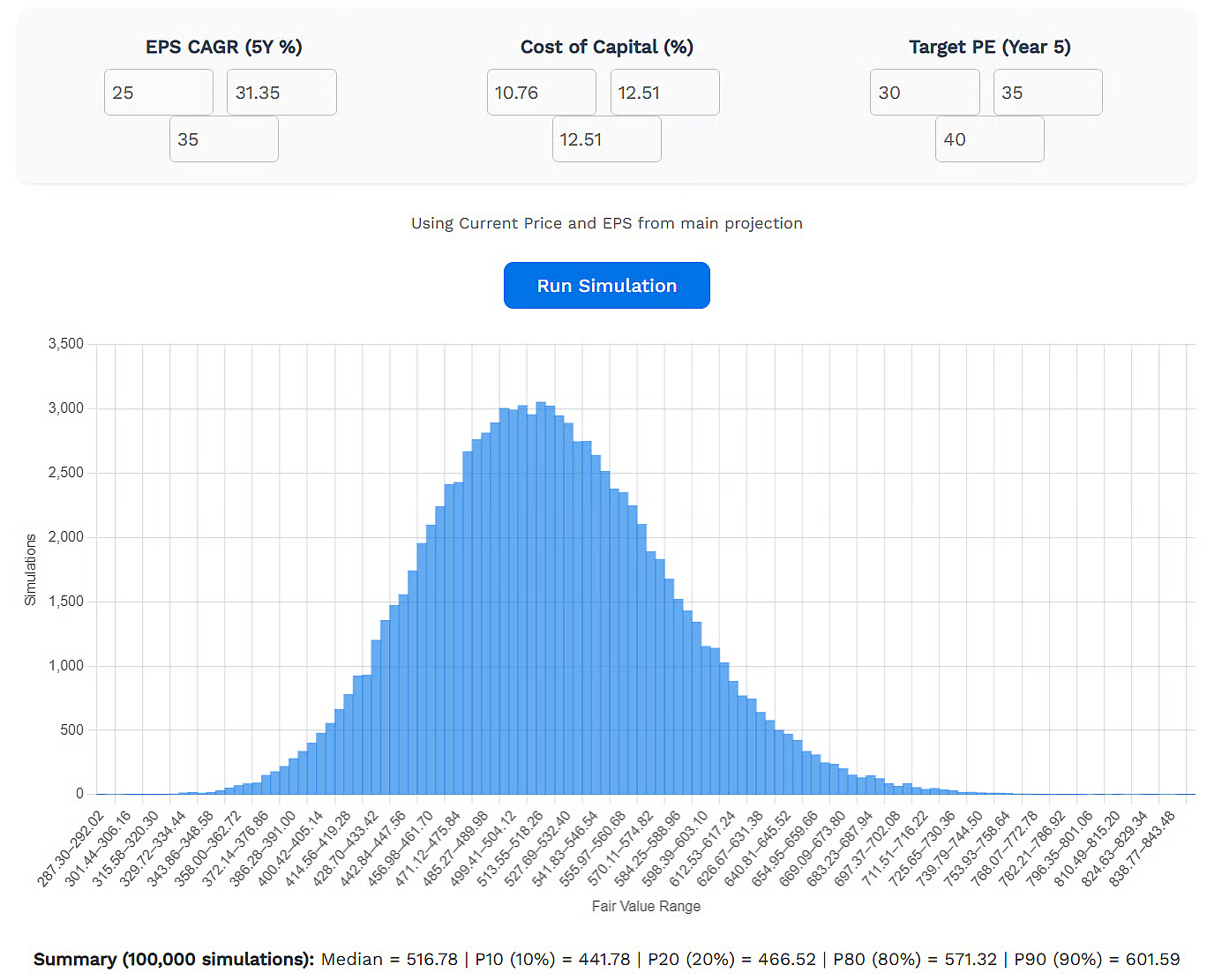The height and width of the screenshot is (980, 1207).
Task: Focus the Target PE field showing 40
Action: coord(989,139)
